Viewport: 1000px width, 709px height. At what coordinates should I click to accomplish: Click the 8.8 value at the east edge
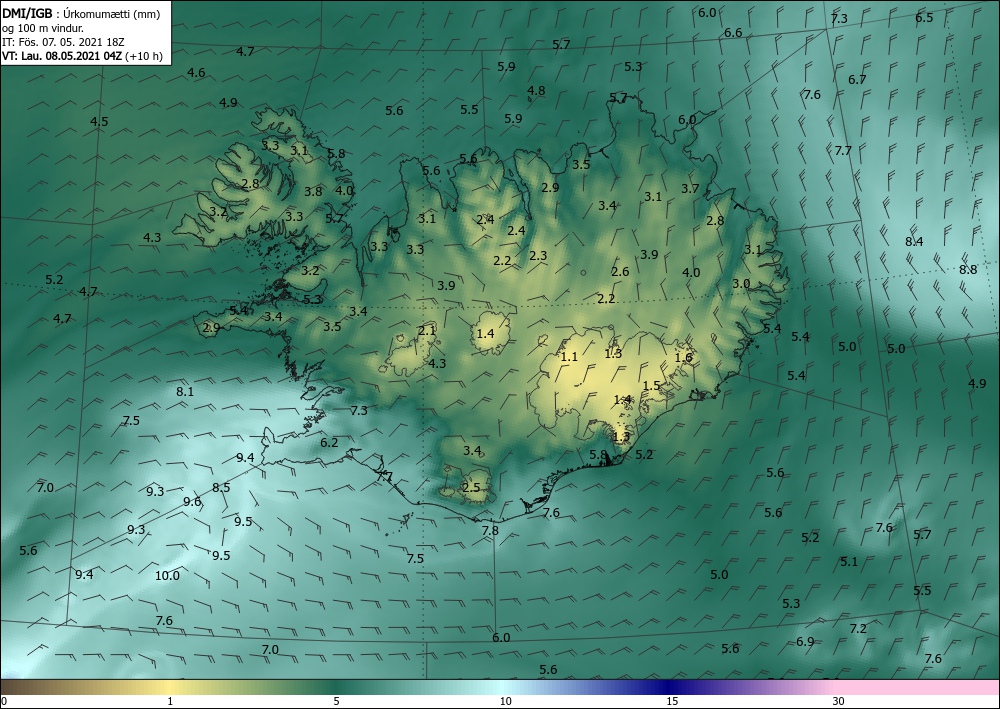(x=968, y=270)
